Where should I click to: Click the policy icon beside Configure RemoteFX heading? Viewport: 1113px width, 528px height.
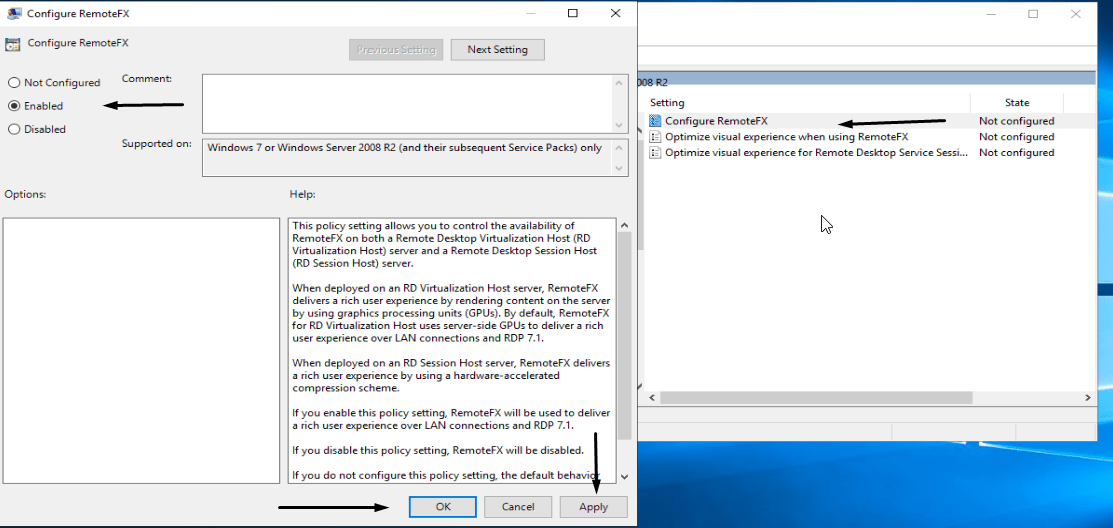coord(12,44)
